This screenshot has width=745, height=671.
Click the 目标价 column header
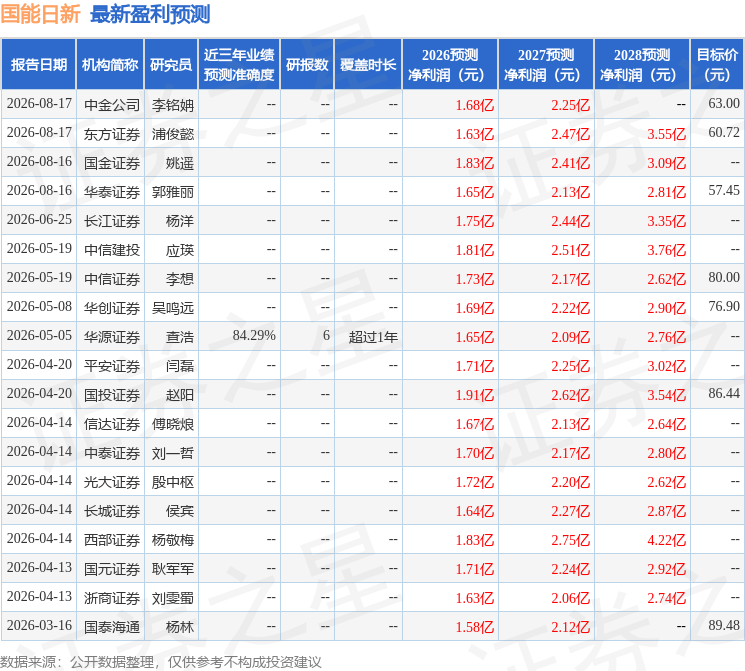(x=716, y=65)
